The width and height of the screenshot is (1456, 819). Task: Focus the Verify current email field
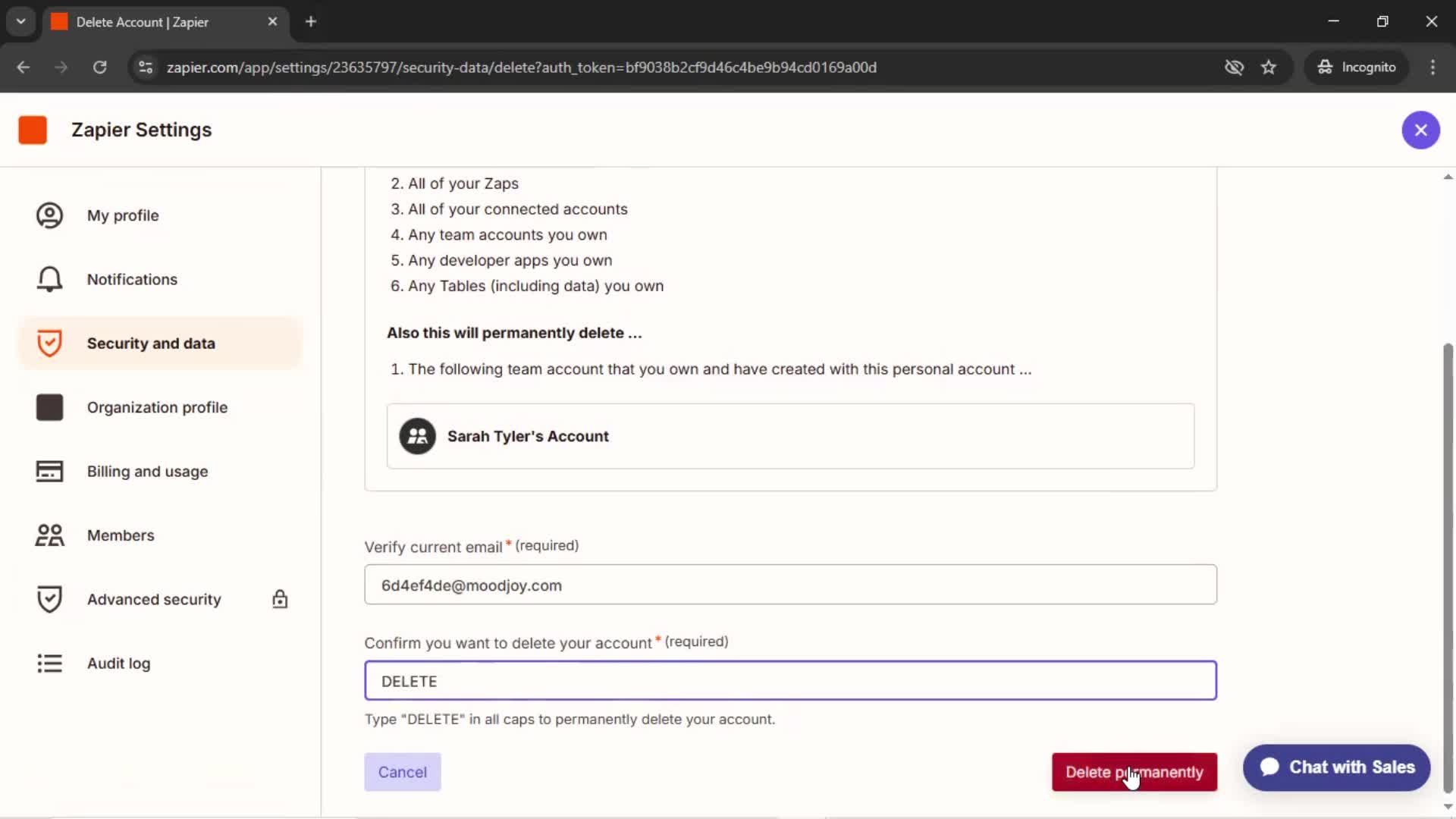790,585
